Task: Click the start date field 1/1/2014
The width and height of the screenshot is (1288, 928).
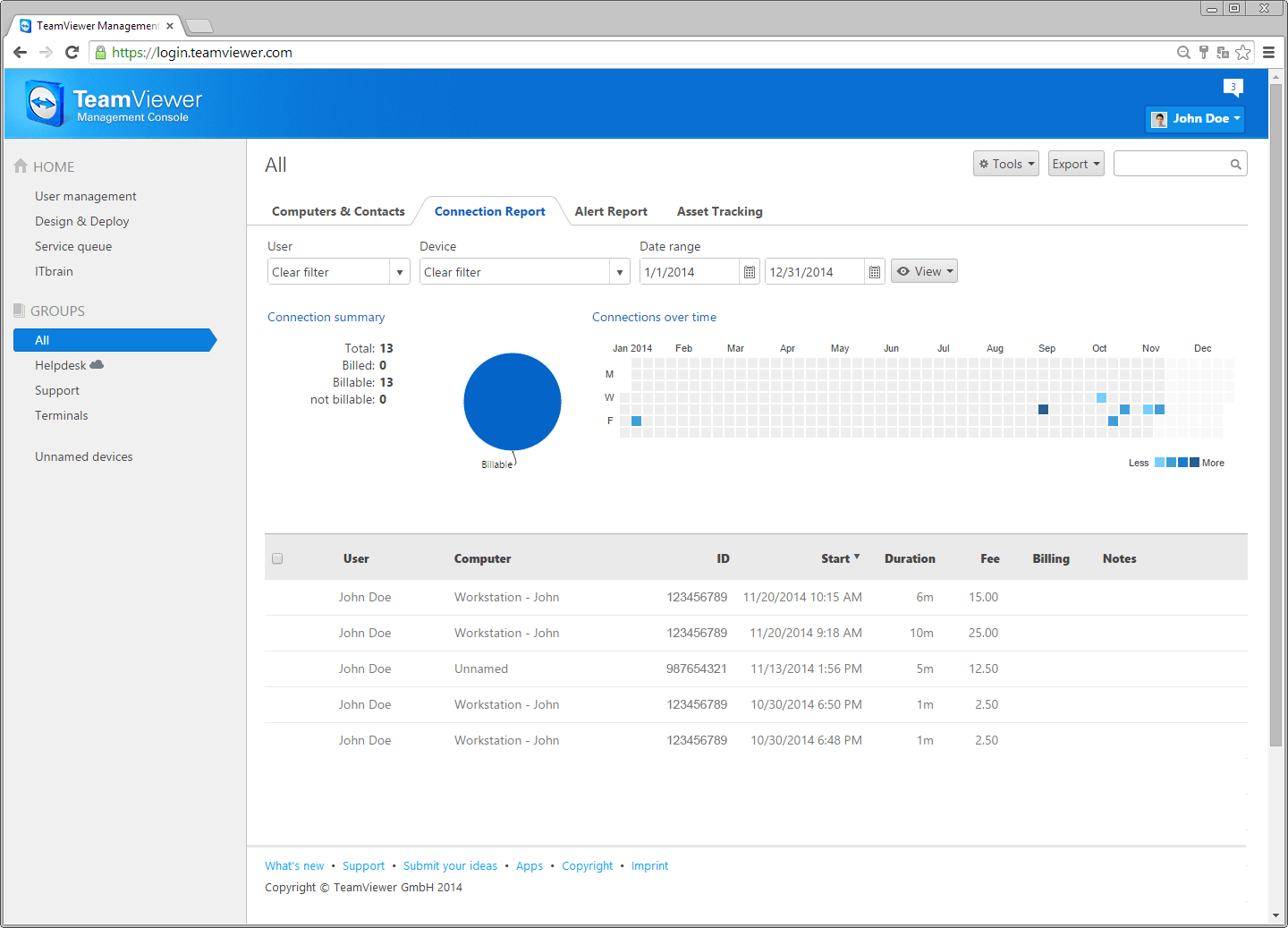Action: [690, 272]
